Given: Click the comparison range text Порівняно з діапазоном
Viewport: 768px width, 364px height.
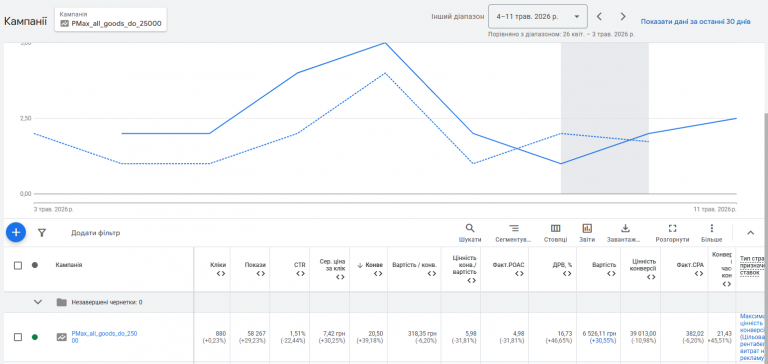Looking at the screenshot, I should (562, 35).
